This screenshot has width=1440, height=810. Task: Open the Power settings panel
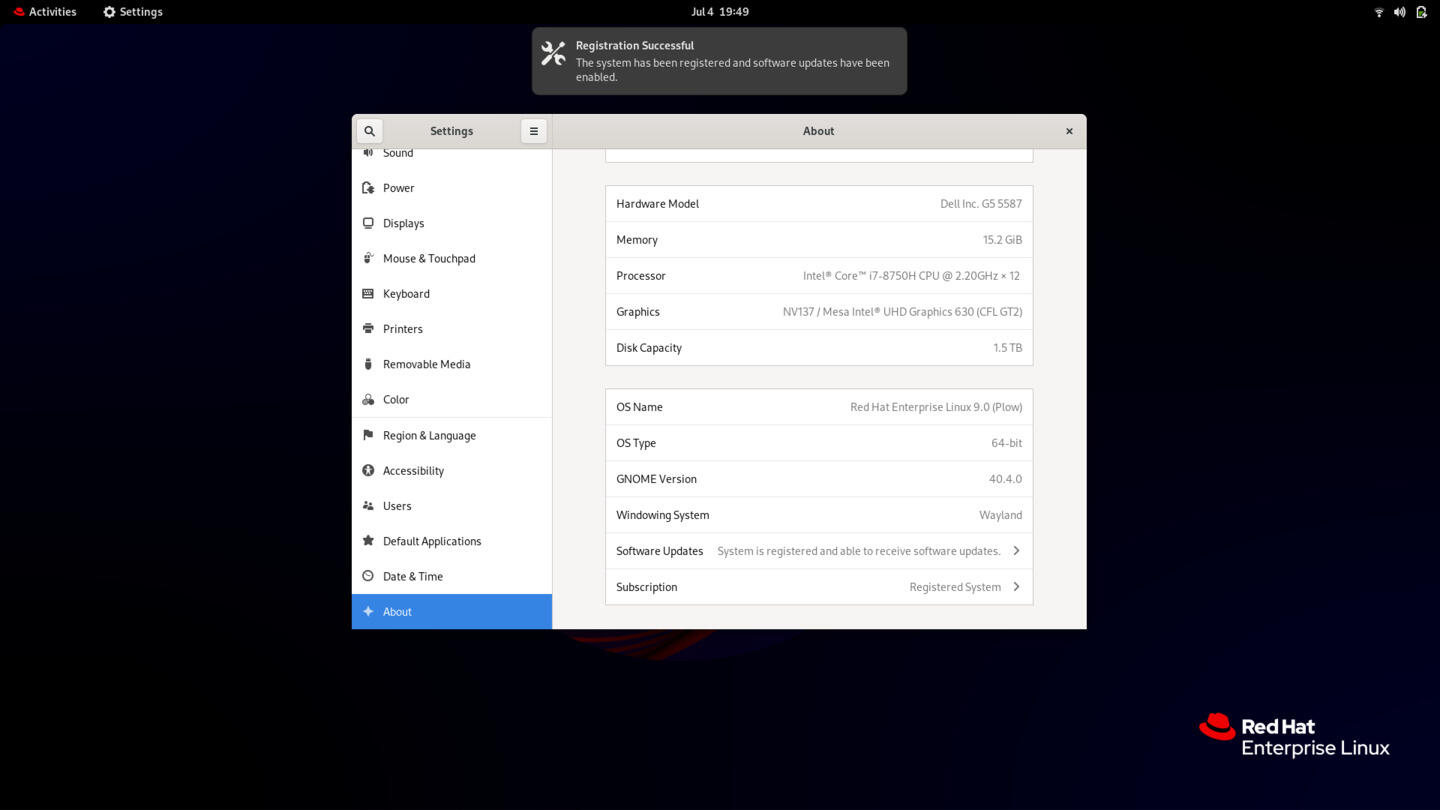(452, 188)
